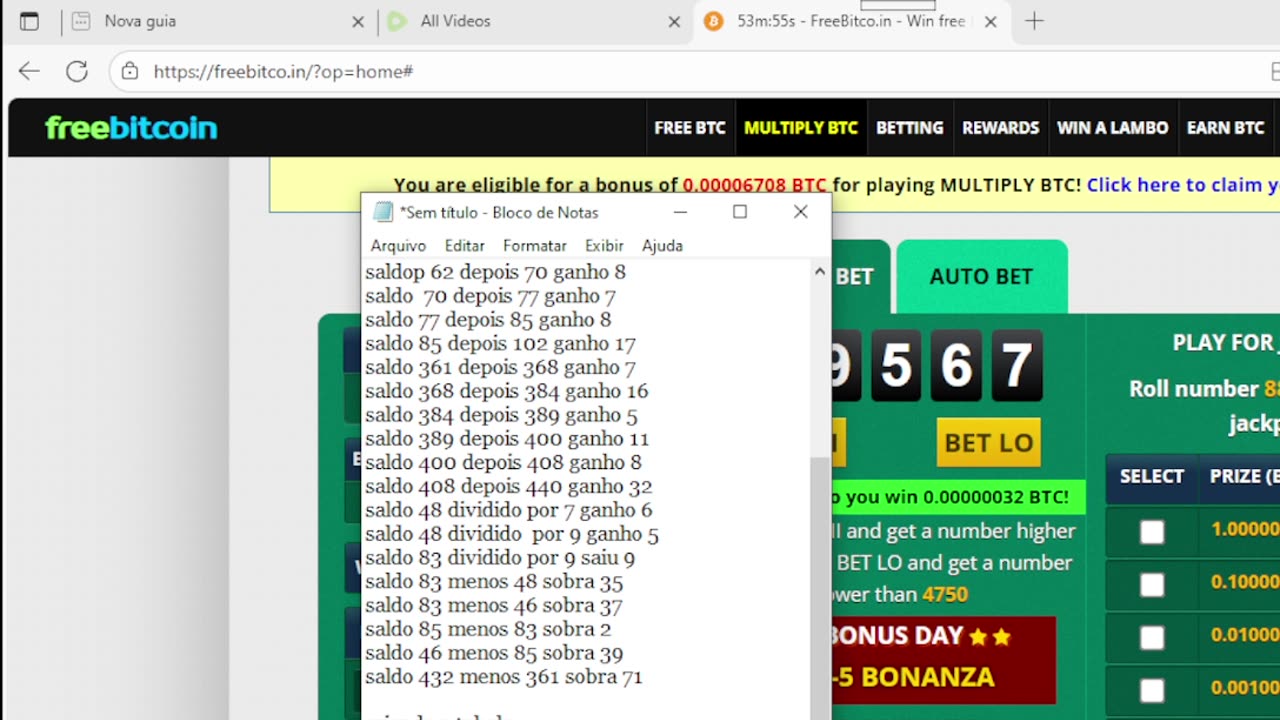The width and height of the screenshot is (1280, 720).
Task: Click line 'saldop 62 depois 70 ganho 8'
Action: (495, 272)
